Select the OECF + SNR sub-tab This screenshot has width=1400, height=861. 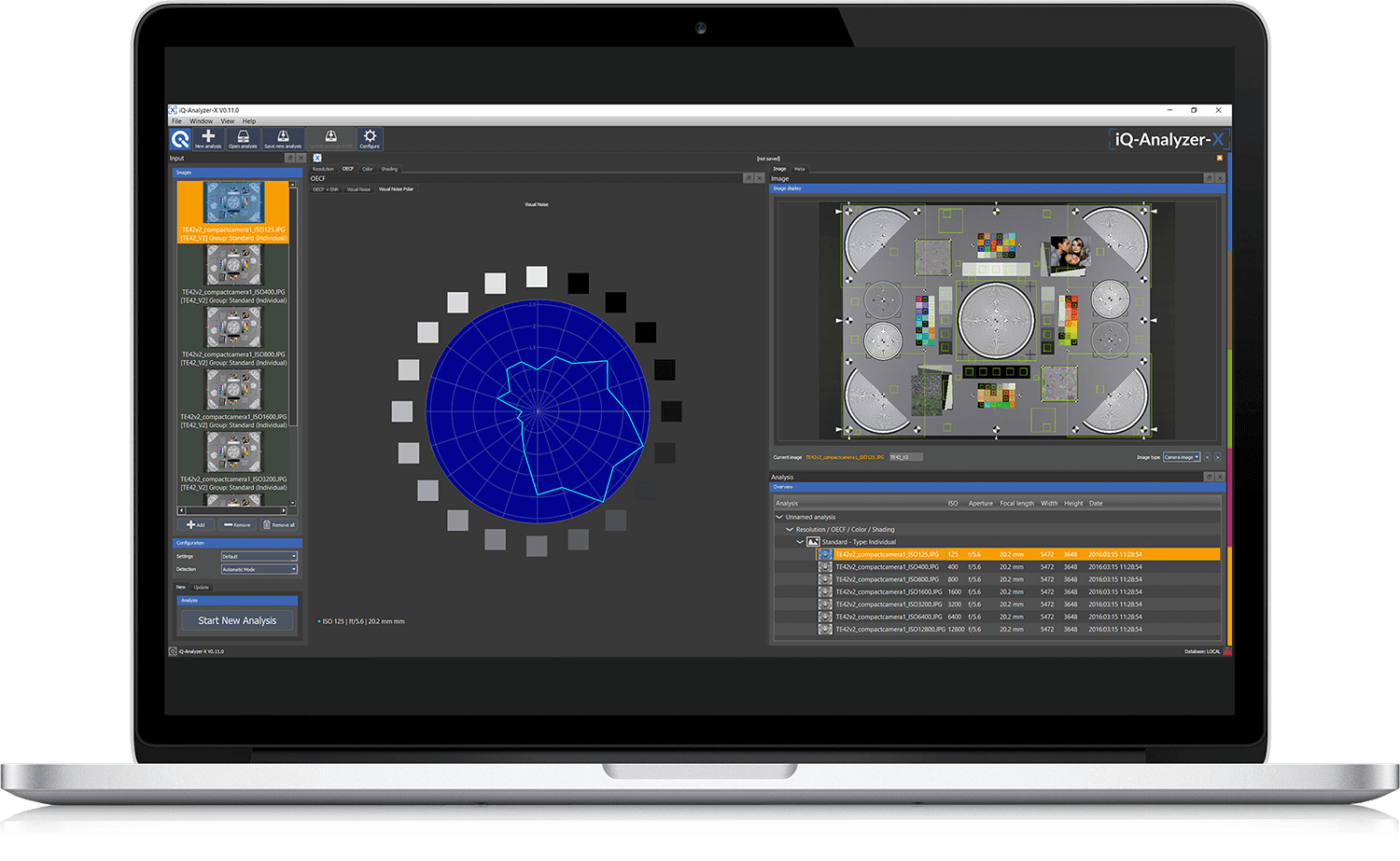point(326,189)
